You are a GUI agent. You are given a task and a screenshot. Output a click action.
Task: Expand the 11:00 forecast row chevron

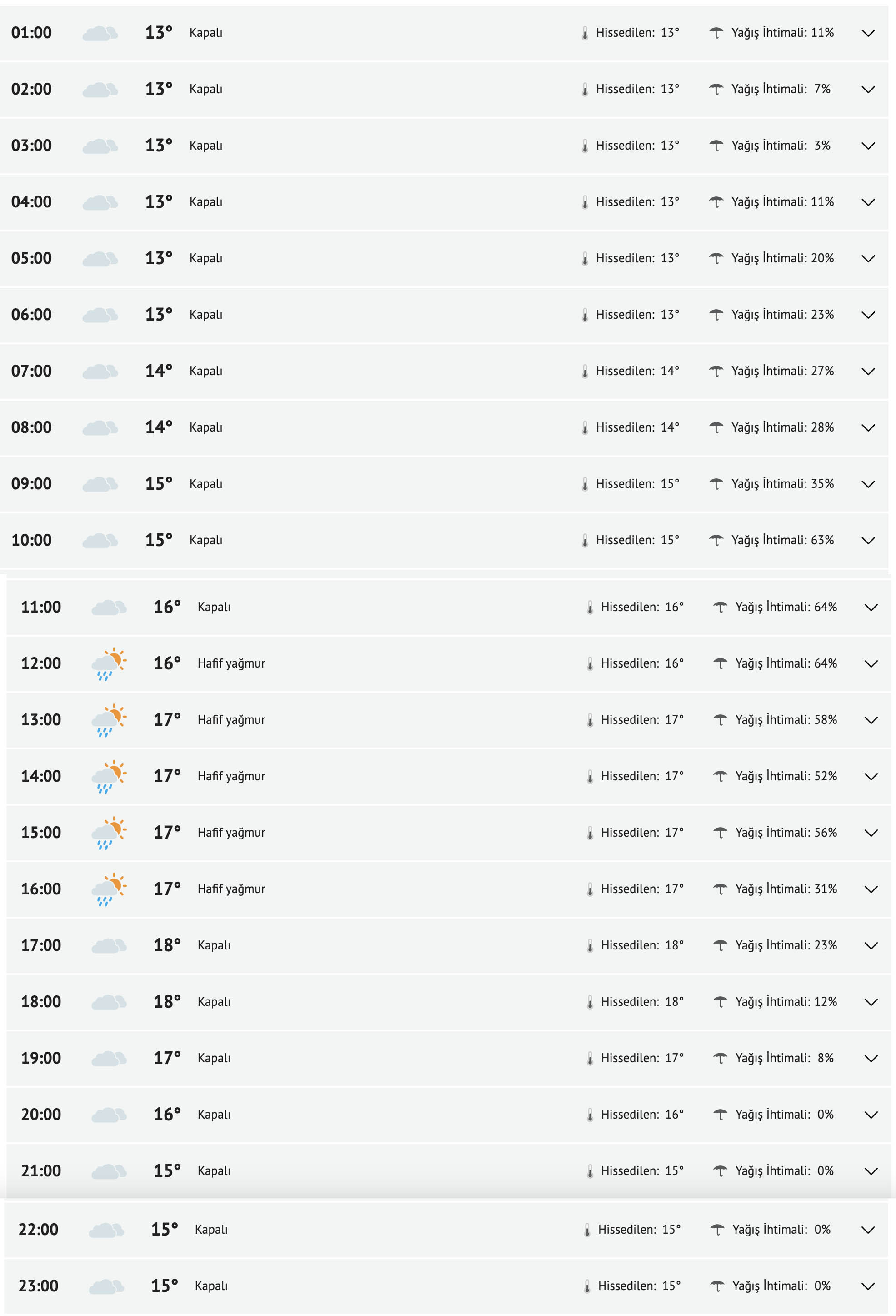pyautogui.click(x=871, y=608)
